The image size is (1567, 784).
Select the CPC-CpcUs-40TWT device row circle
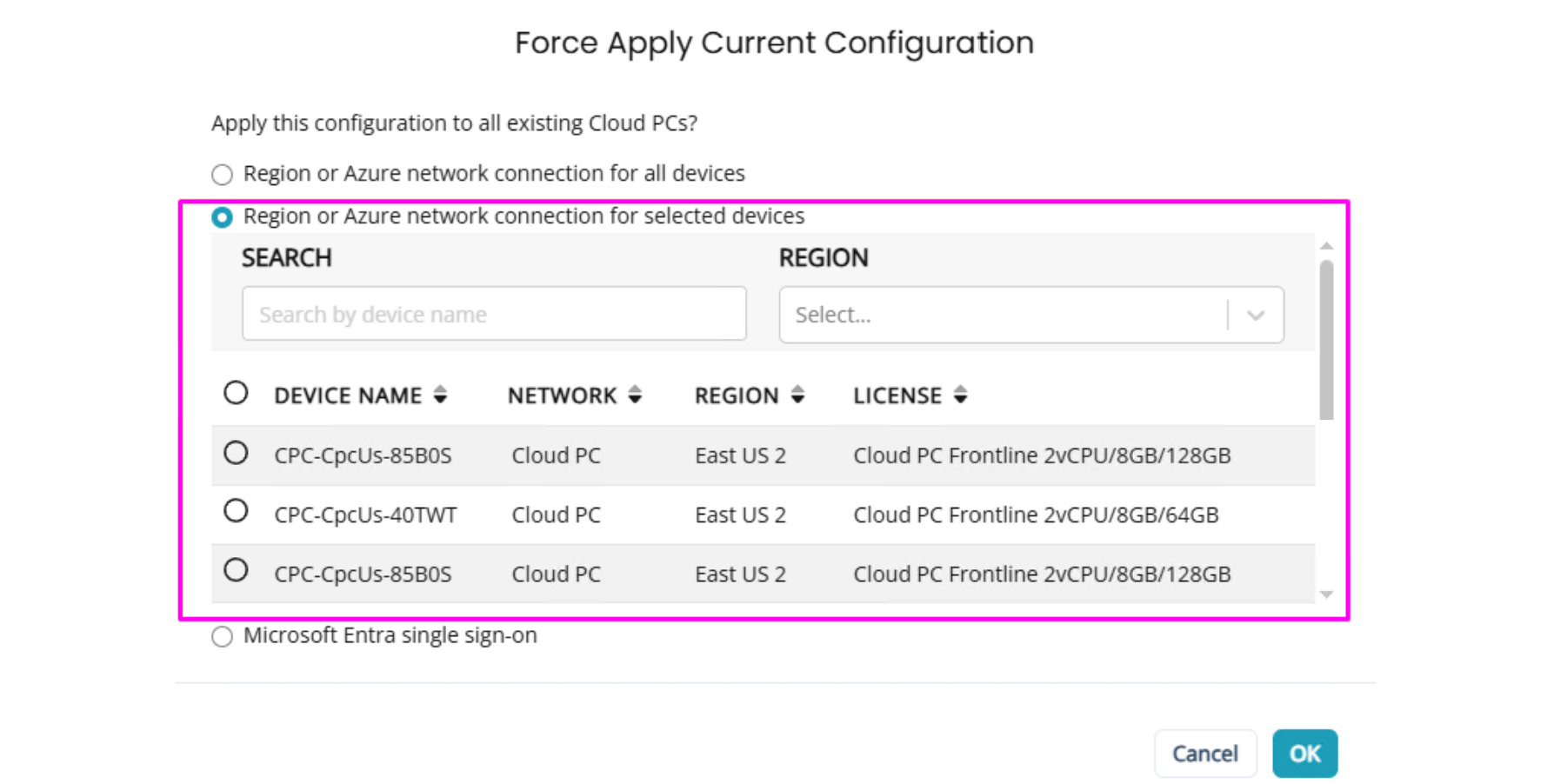[x=236, y=511]
